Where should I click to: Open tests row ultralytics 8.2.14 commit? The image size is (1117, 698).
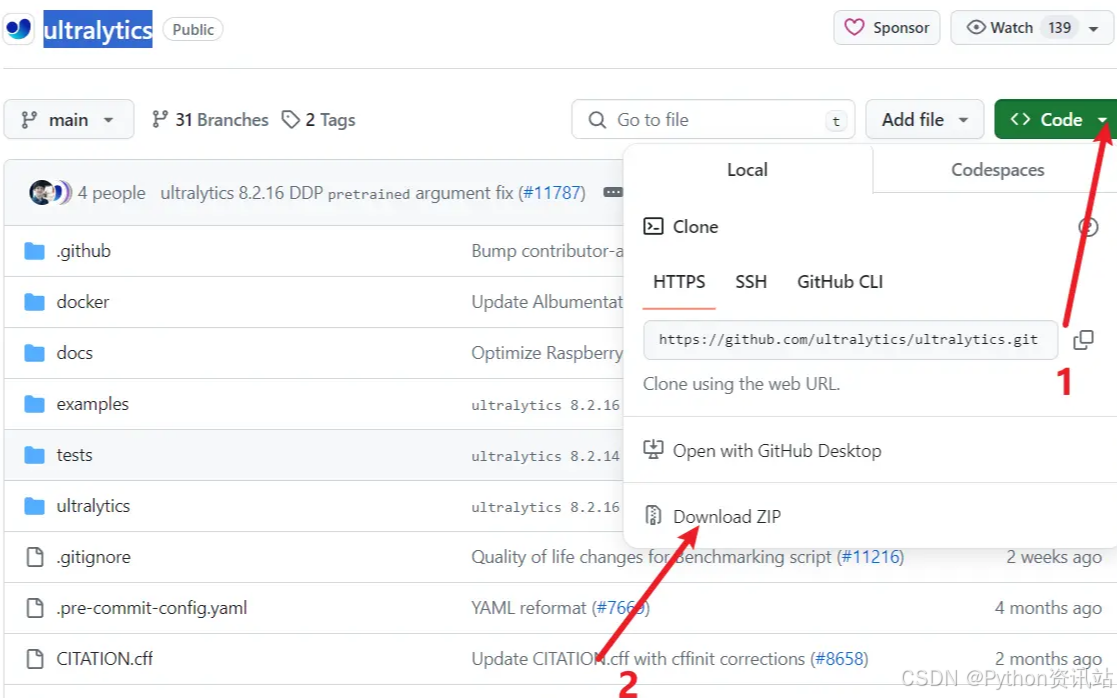545,456
